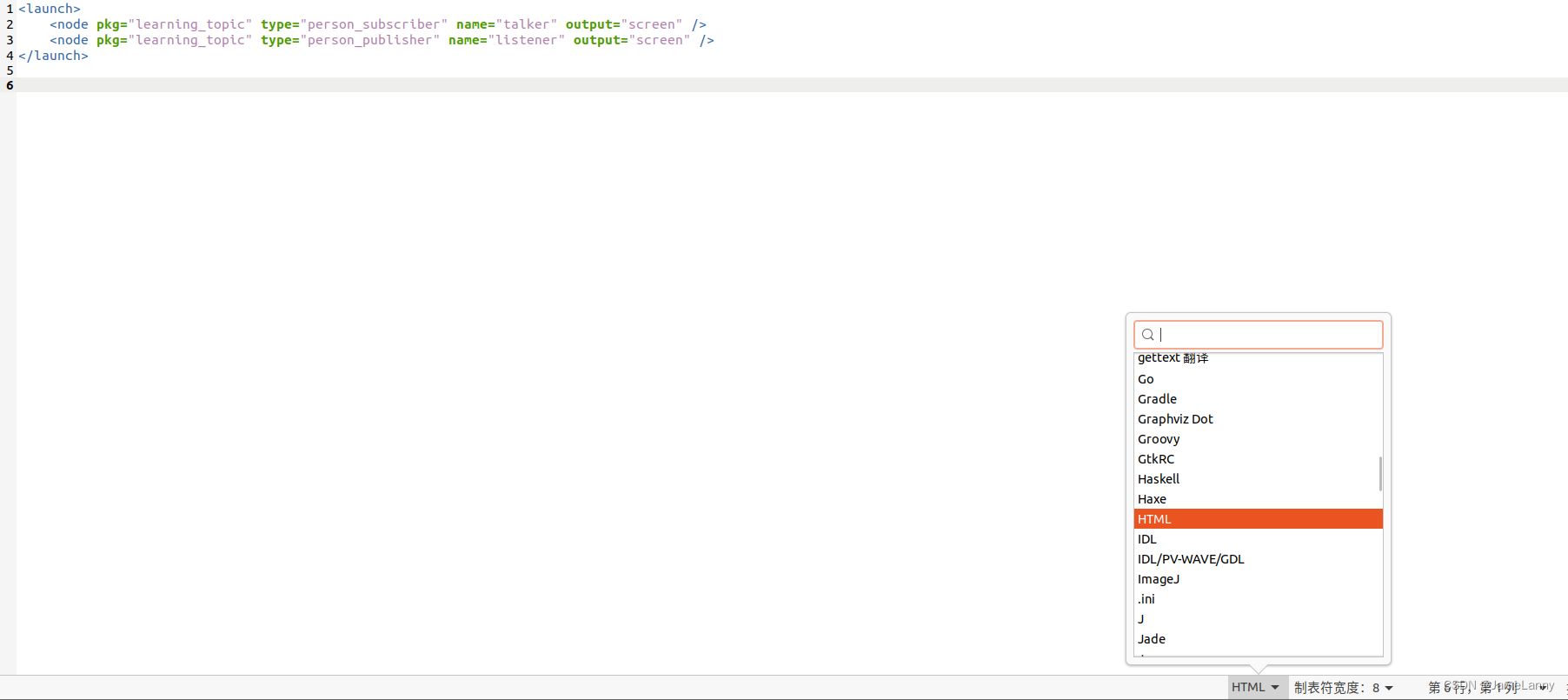Select Jade language entry
Image resolution: width=1568 pixels, height=700 pixels.
[x=1258, y=639]
